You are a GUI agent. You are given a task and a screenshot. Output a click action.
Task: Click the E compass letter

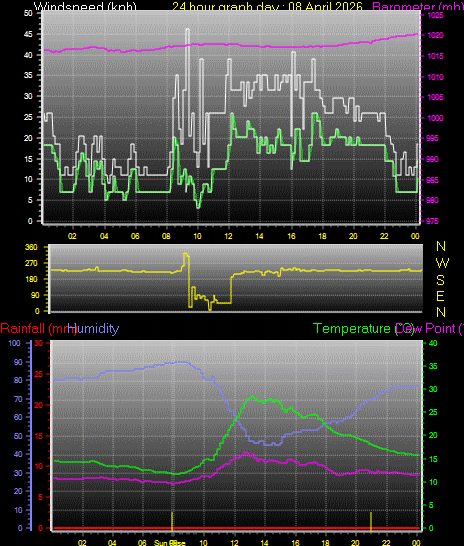[440, 296]
